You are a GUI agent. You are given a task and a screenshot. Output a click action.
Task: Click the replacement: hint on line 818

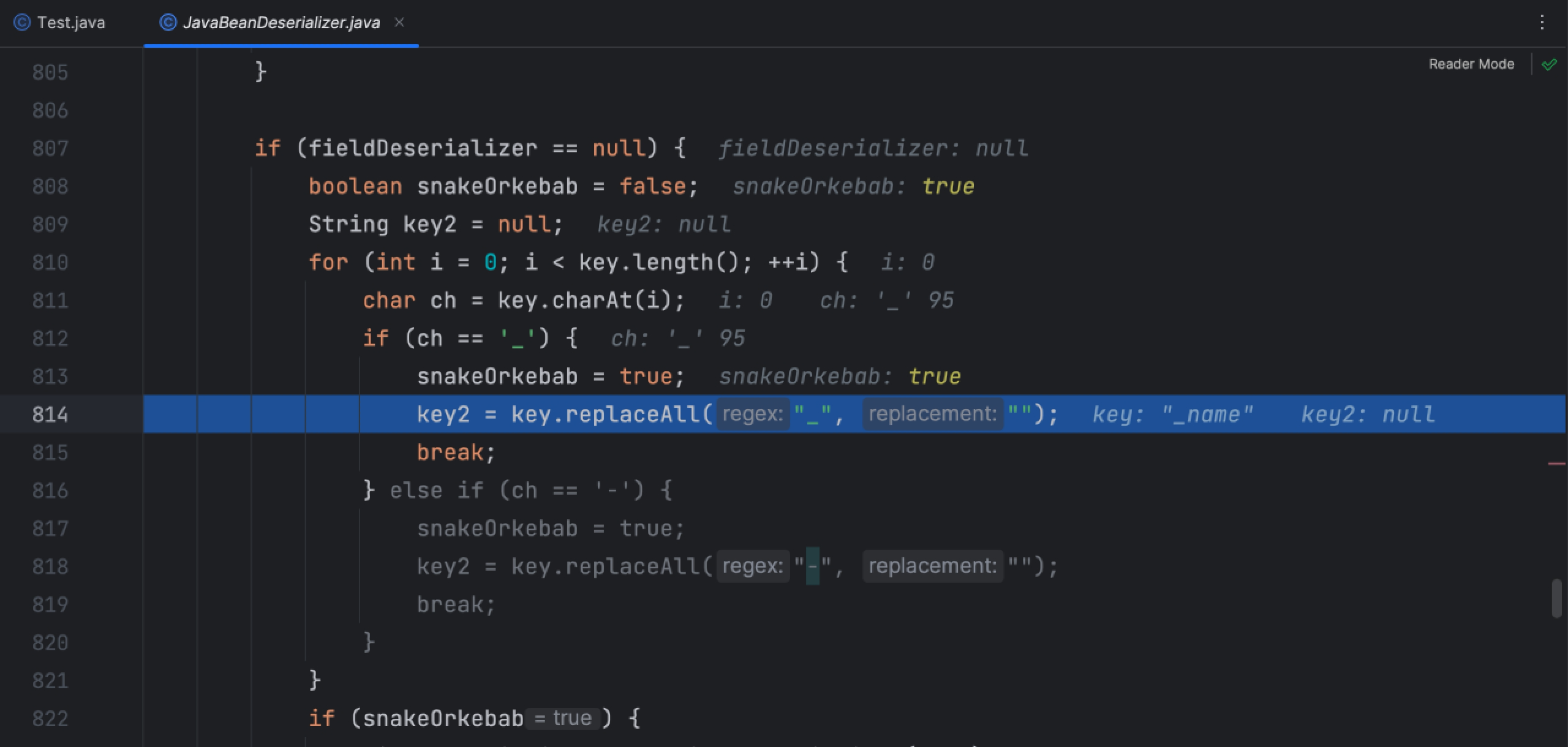click(933, 566)
